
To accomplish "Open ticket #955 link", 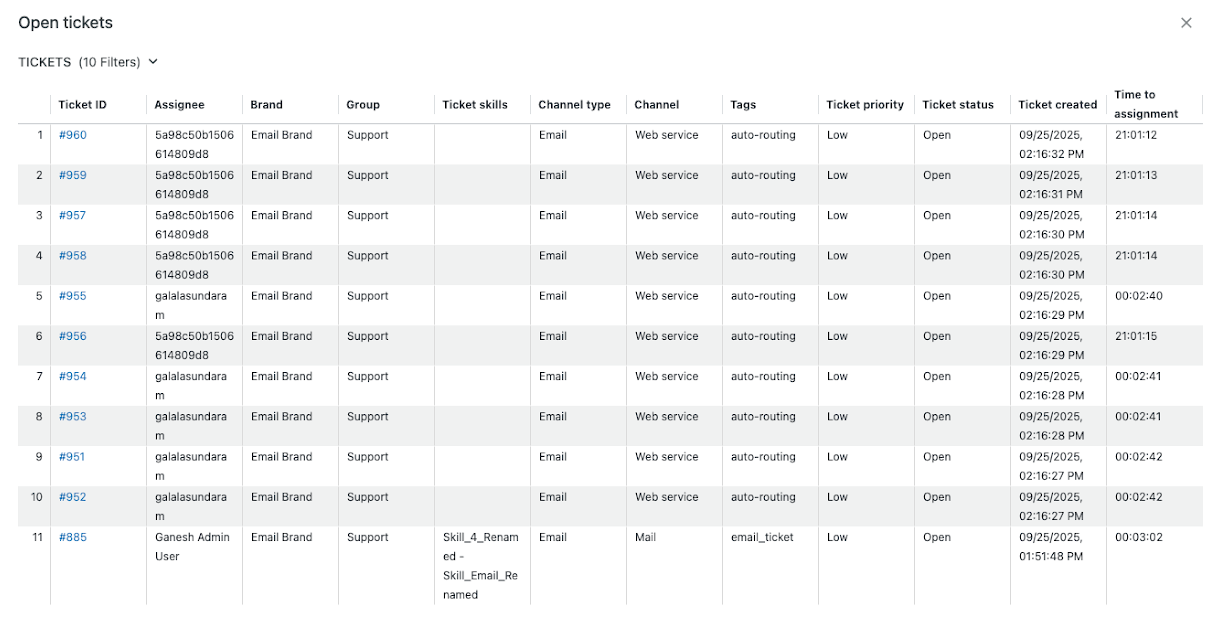I will click(x=73, y=296).
